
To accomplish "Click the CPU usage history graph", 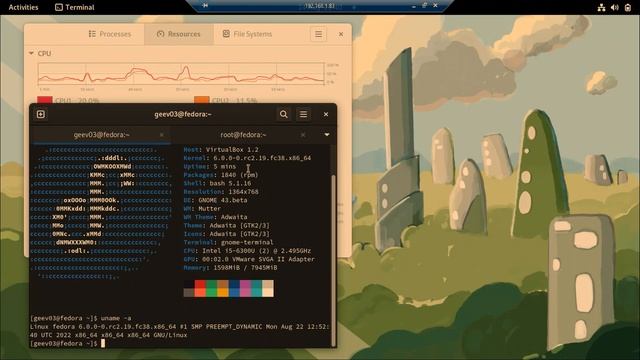I will click(181, 74).
